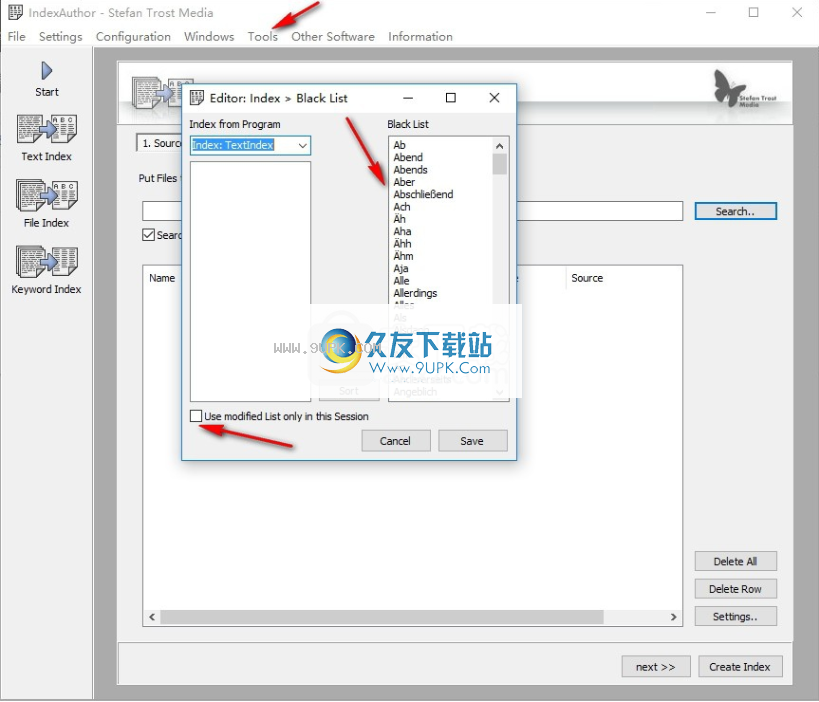
Task: Click the Create Index button
Action: click(740, 666)
